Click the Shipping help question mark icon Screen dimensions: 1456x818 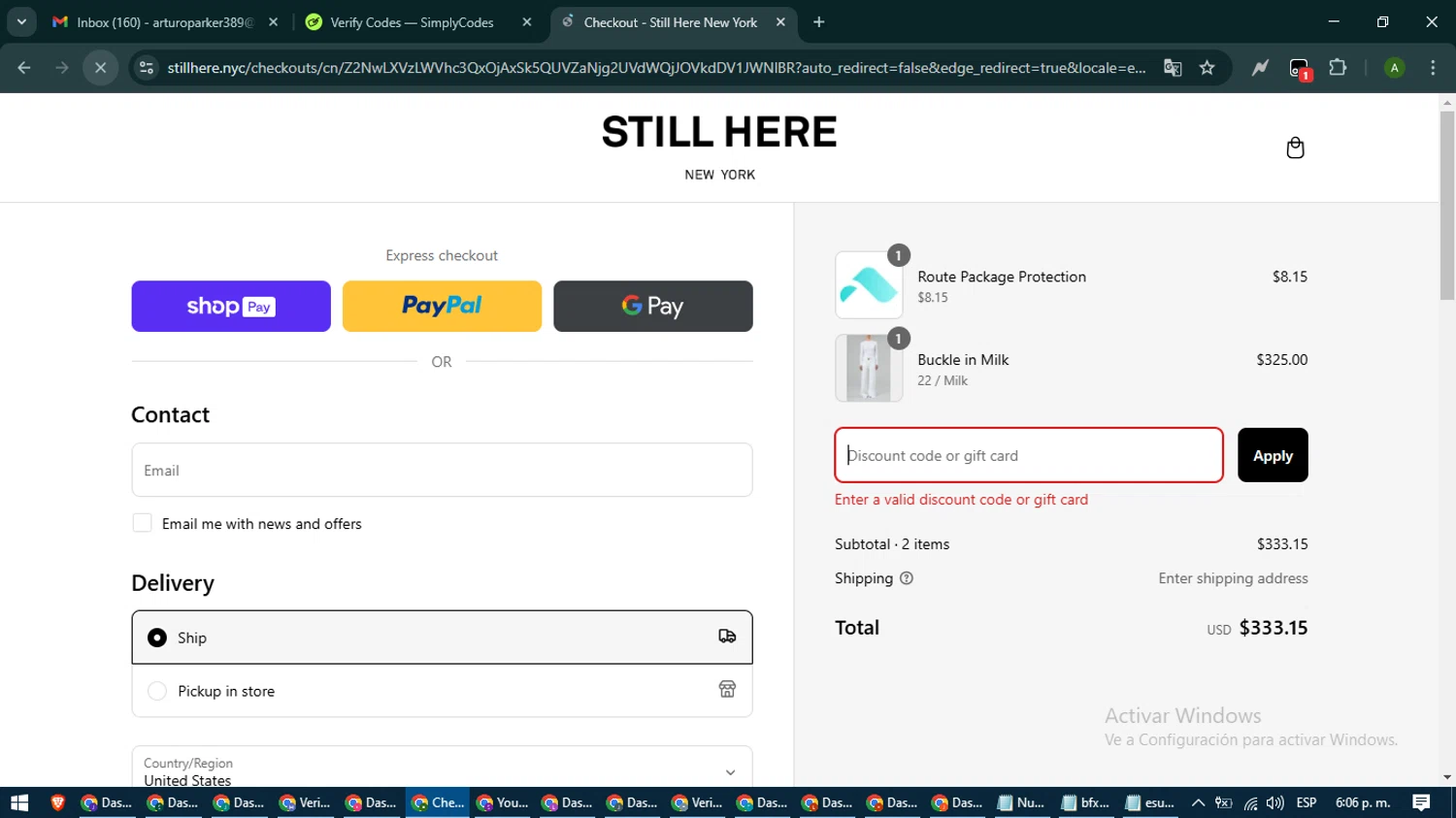click(907, 578)
